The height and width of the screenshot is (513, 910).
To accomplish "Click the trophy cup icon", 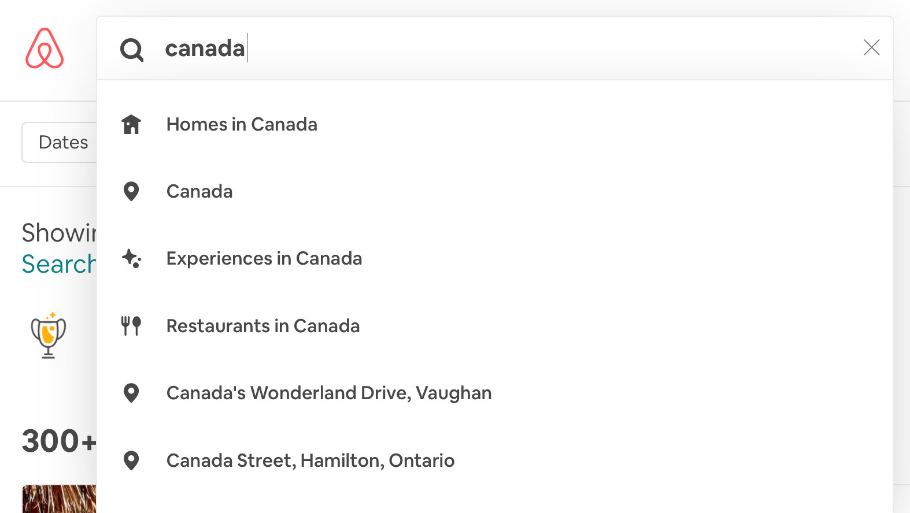I will [48, 335].
